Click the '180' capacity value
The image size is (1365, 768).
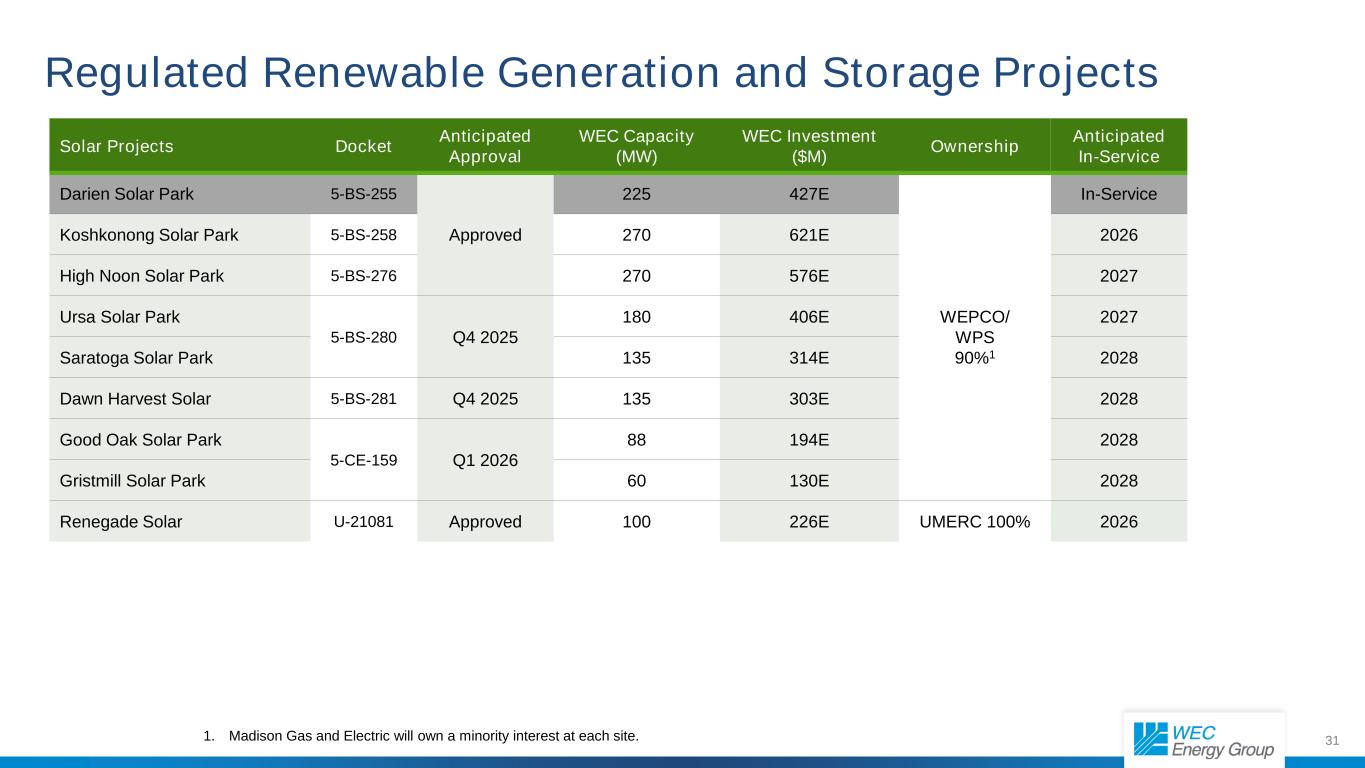(636, 317)
